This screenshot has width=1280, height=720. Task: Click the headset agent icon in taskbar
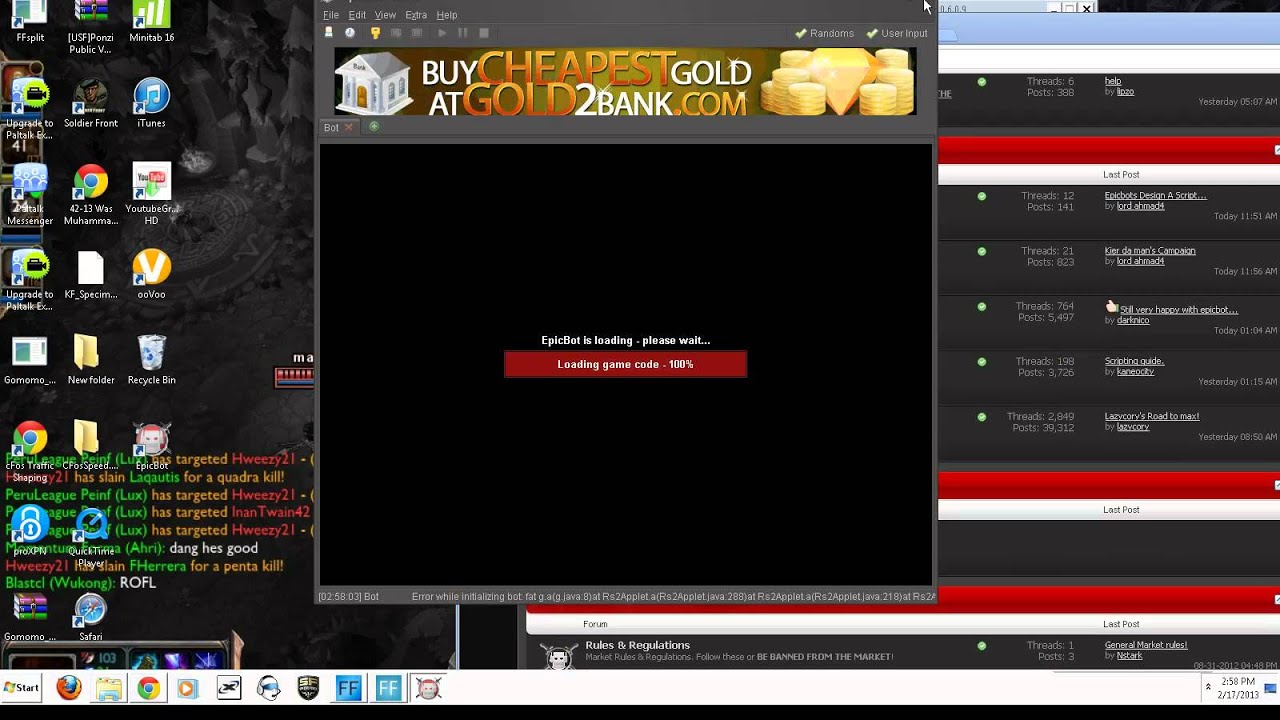(269, 688)
